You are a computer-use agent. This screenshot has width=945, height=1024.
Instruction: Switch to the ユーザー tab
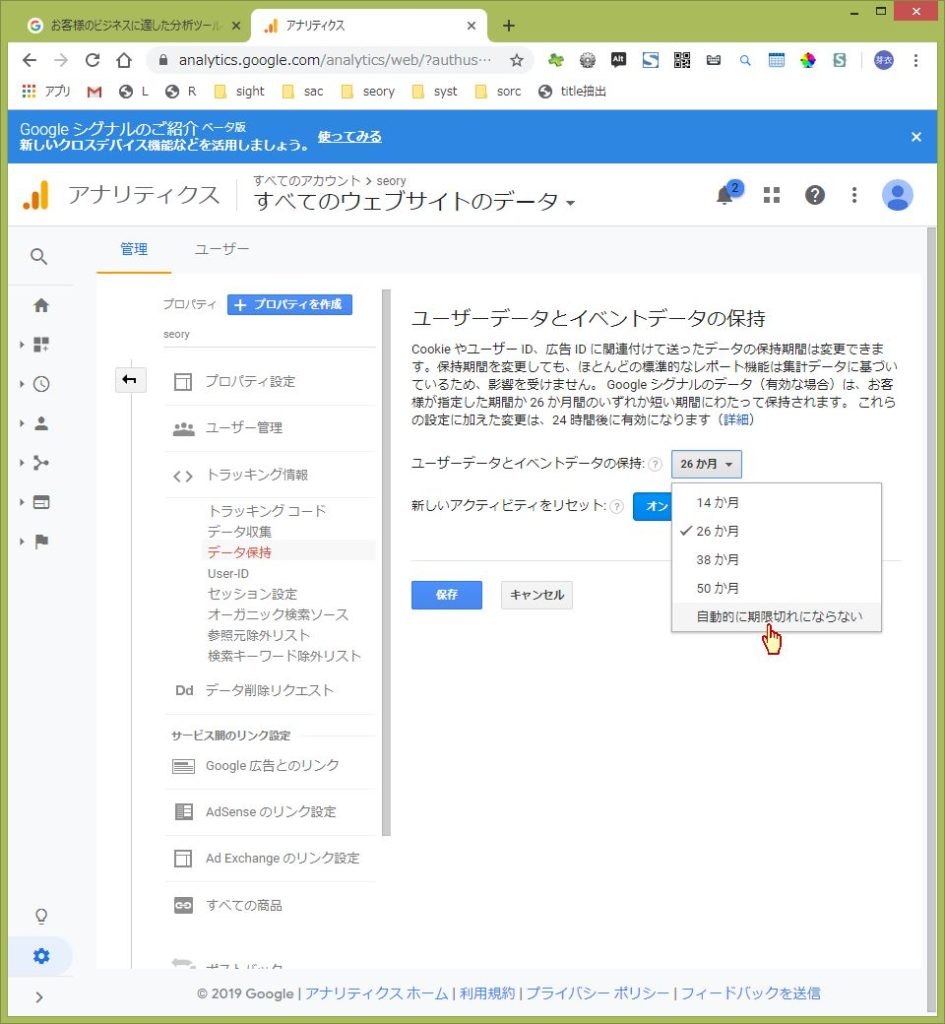coord(221,249)
